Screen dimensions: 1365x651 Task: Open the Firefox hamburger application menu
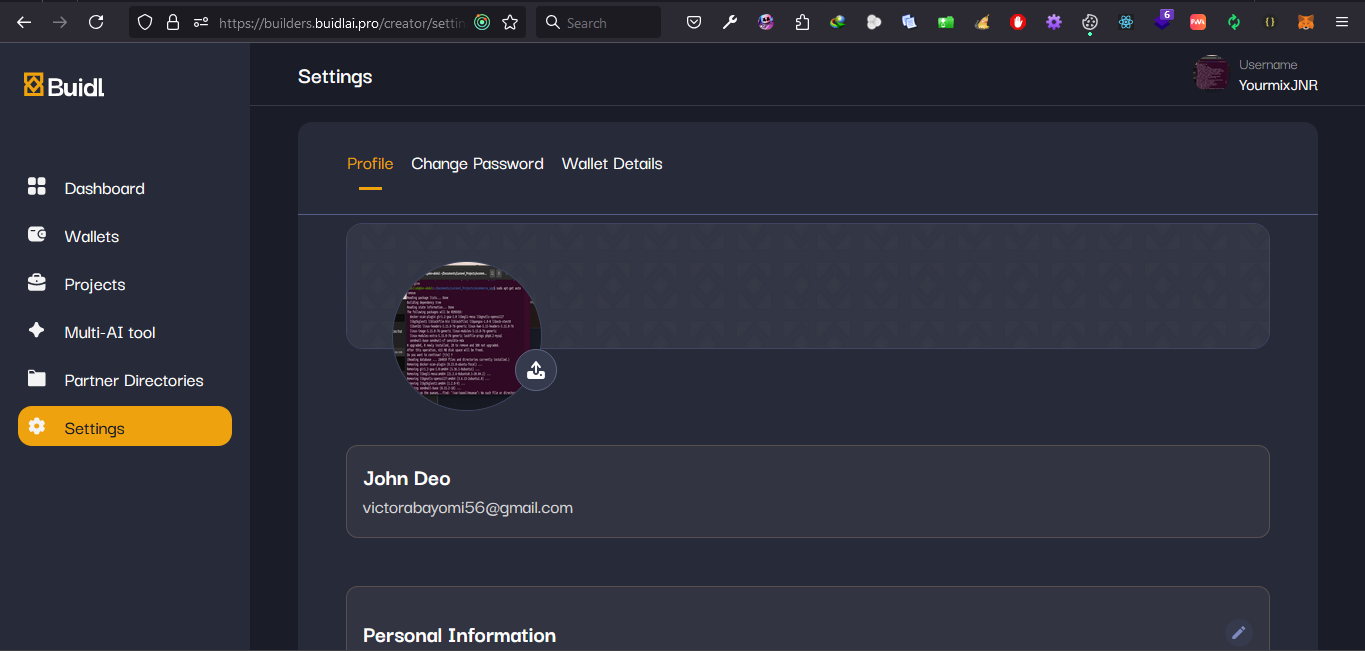coord(1341,22)
